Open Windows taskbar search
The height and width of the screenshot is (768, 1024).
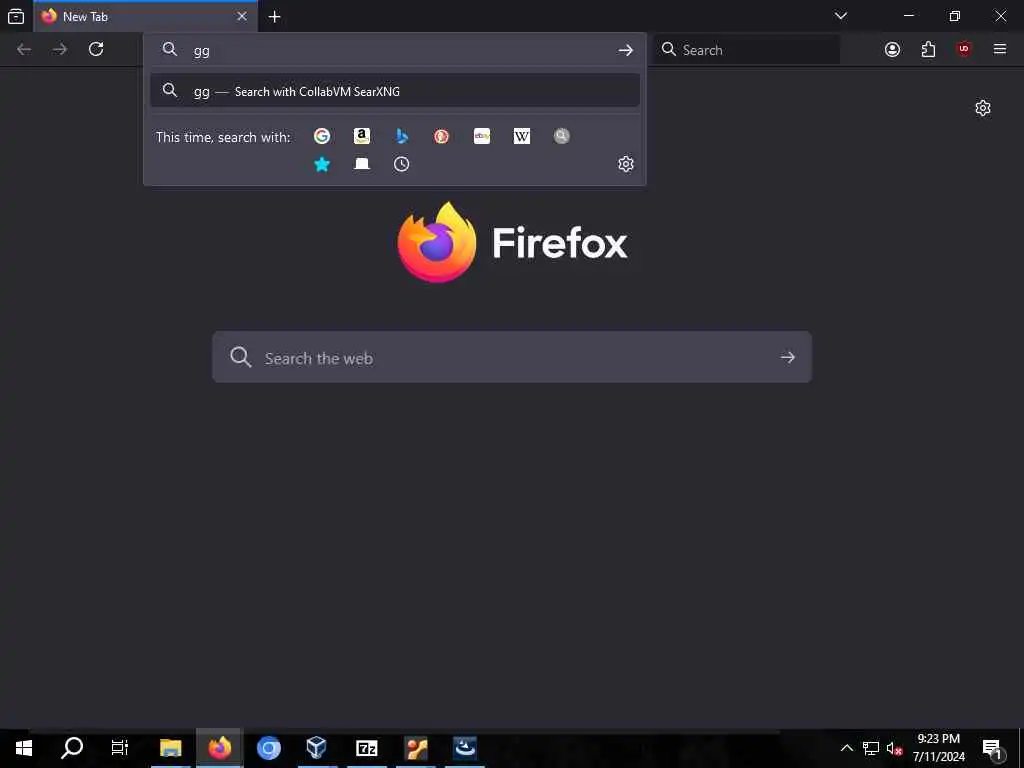[72, 748]
